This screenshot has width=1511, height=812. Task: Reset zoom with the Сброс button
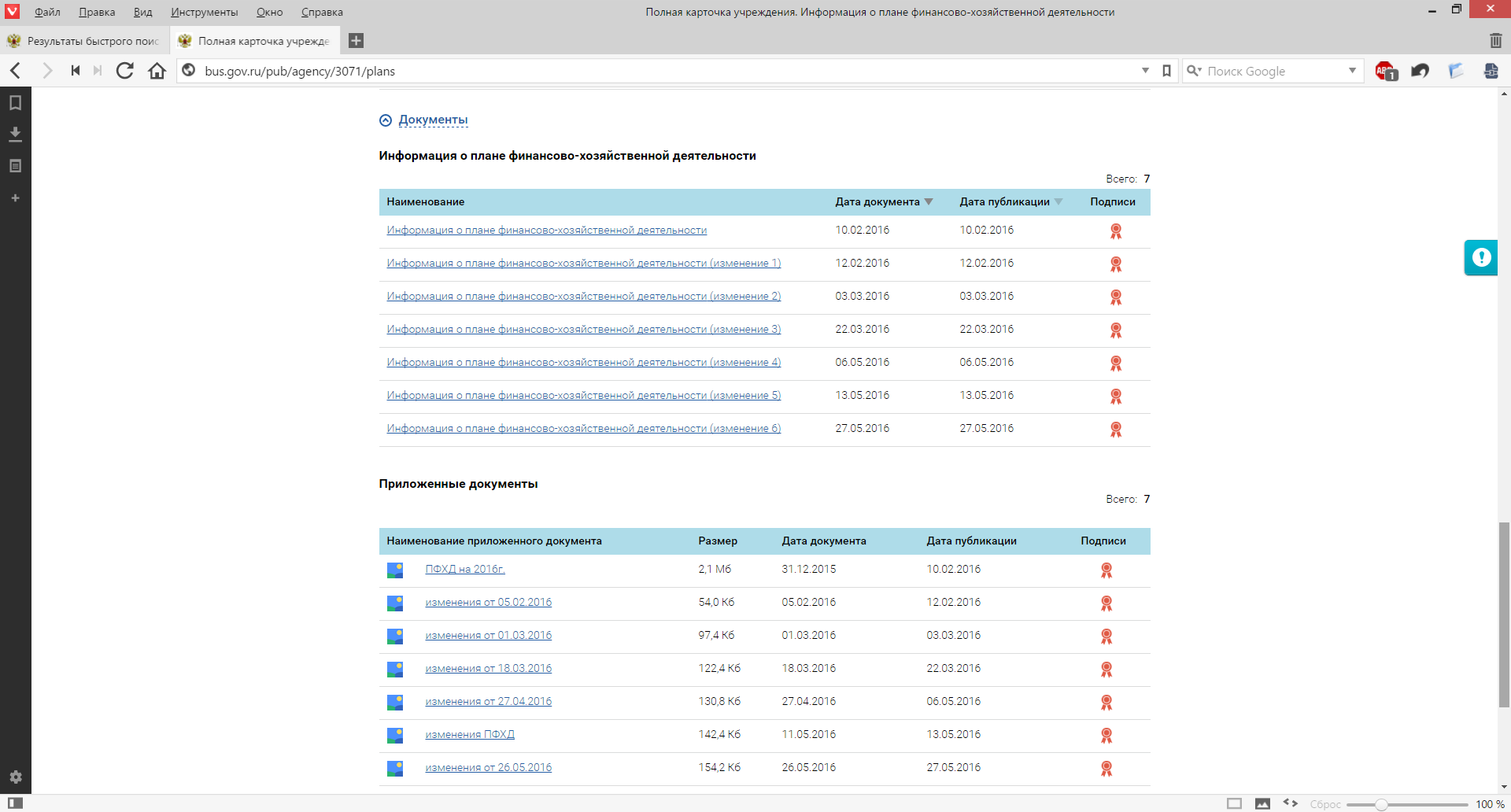1325,804
